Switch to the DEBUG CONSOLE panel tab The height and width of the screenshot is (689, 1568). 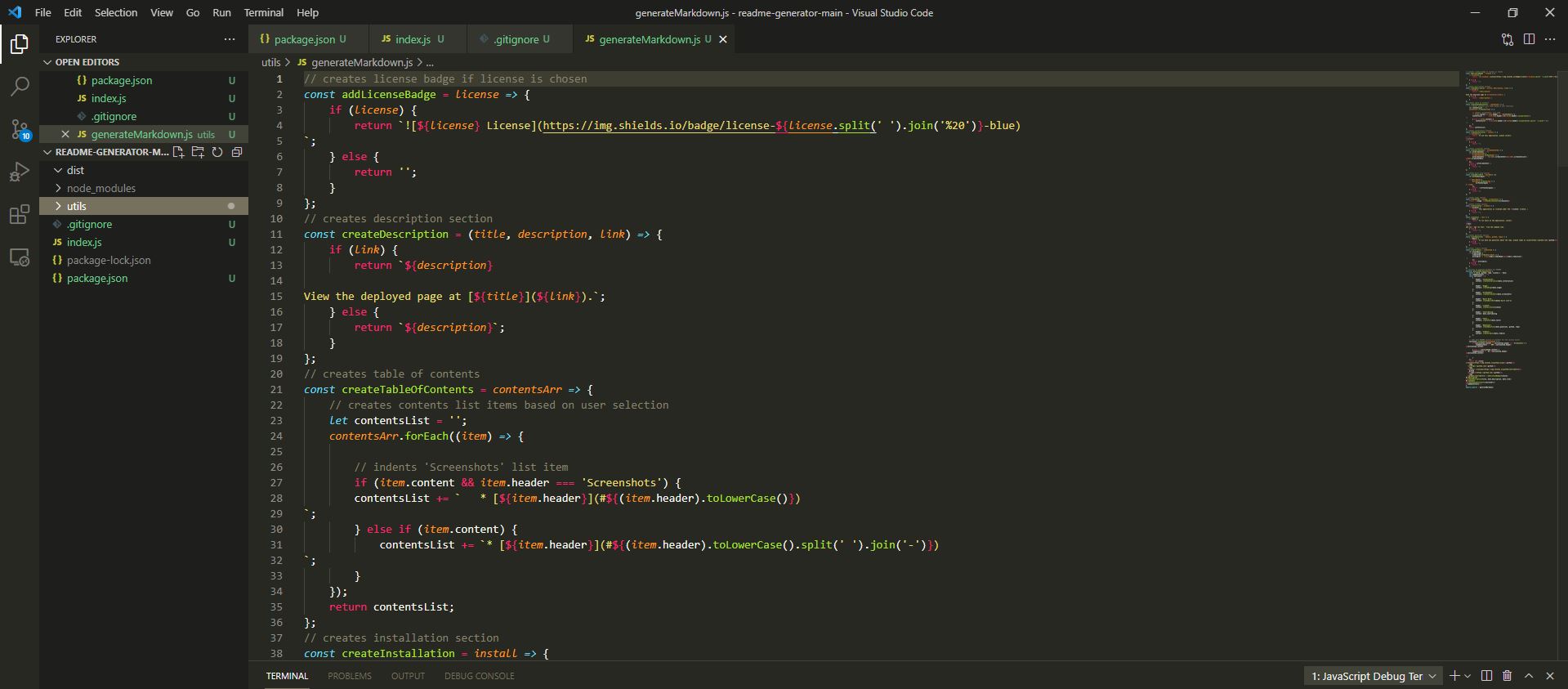(480, 676)
